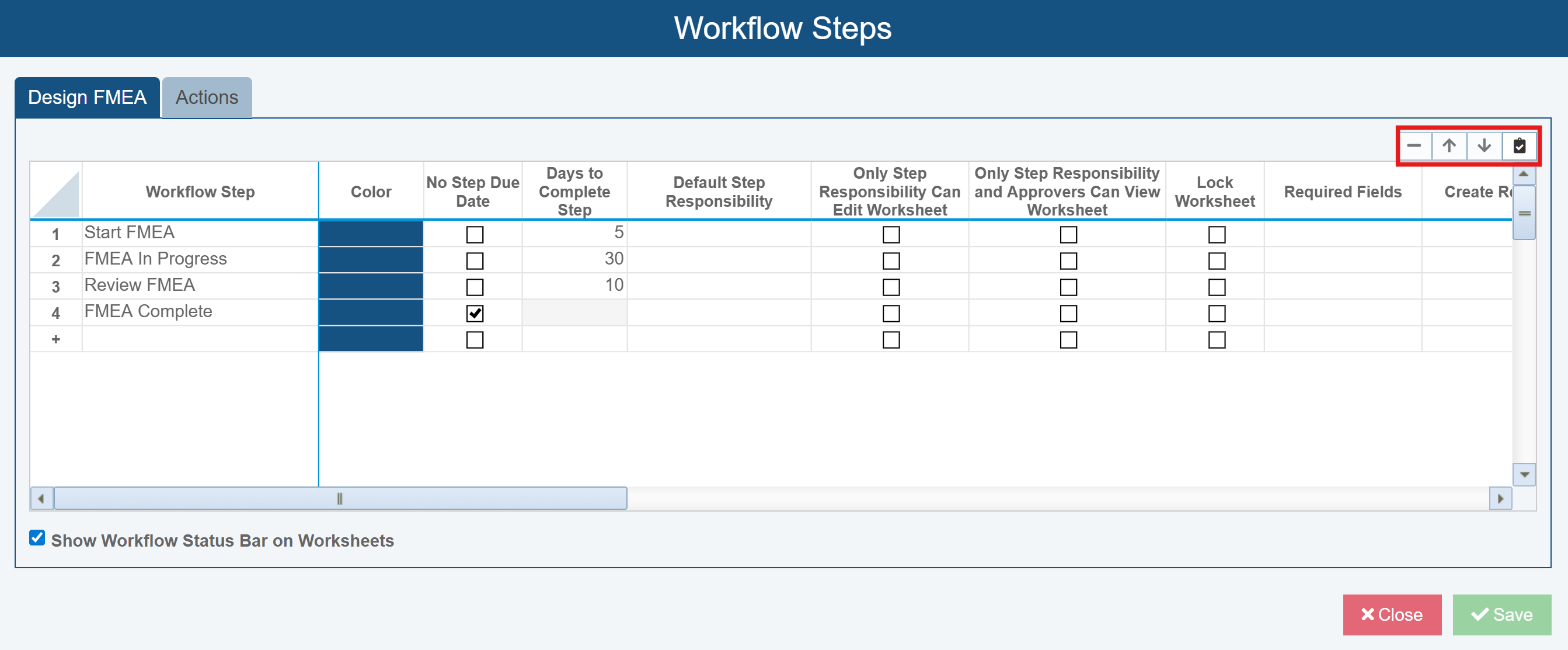Uncheck No Step Due Date for FMEA Complete
Image resolution: width=1568 pixels, height=650 pixels.
[474, 313]
